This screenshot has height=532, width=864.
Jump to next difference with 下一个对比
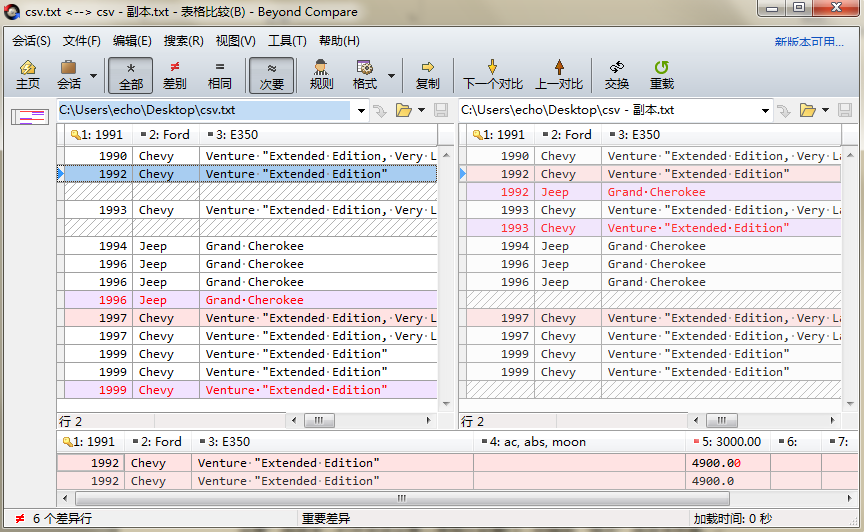click(492, 75)
